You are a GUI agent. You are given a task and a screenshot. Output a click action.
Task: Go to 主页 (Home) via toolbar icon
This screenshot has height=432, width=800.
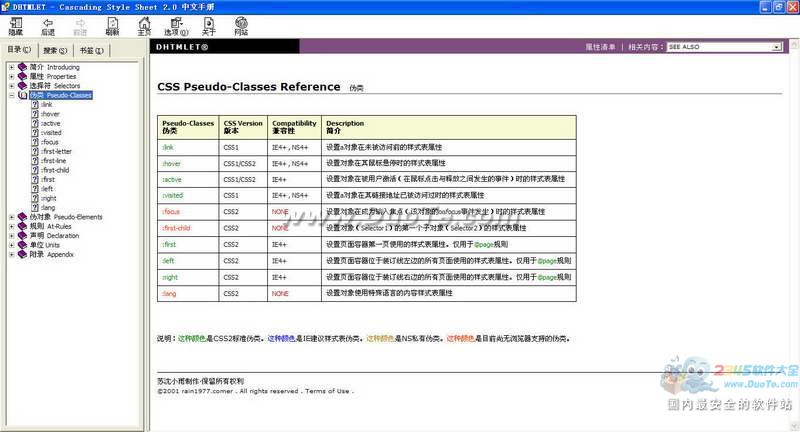click(x=144, y=21)
